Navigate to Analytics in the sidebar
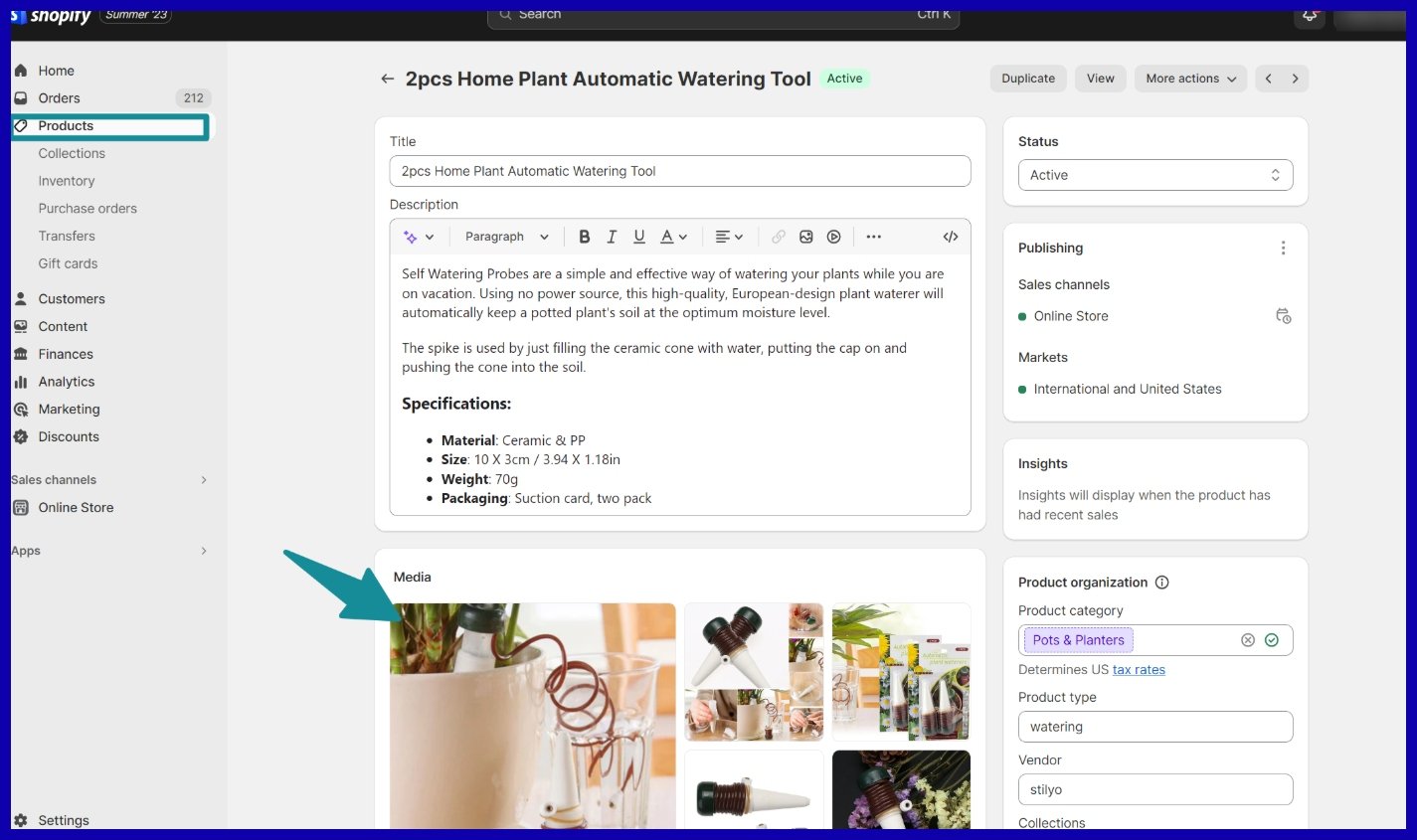Screen dimensions: 1417x840 (67, 382)
